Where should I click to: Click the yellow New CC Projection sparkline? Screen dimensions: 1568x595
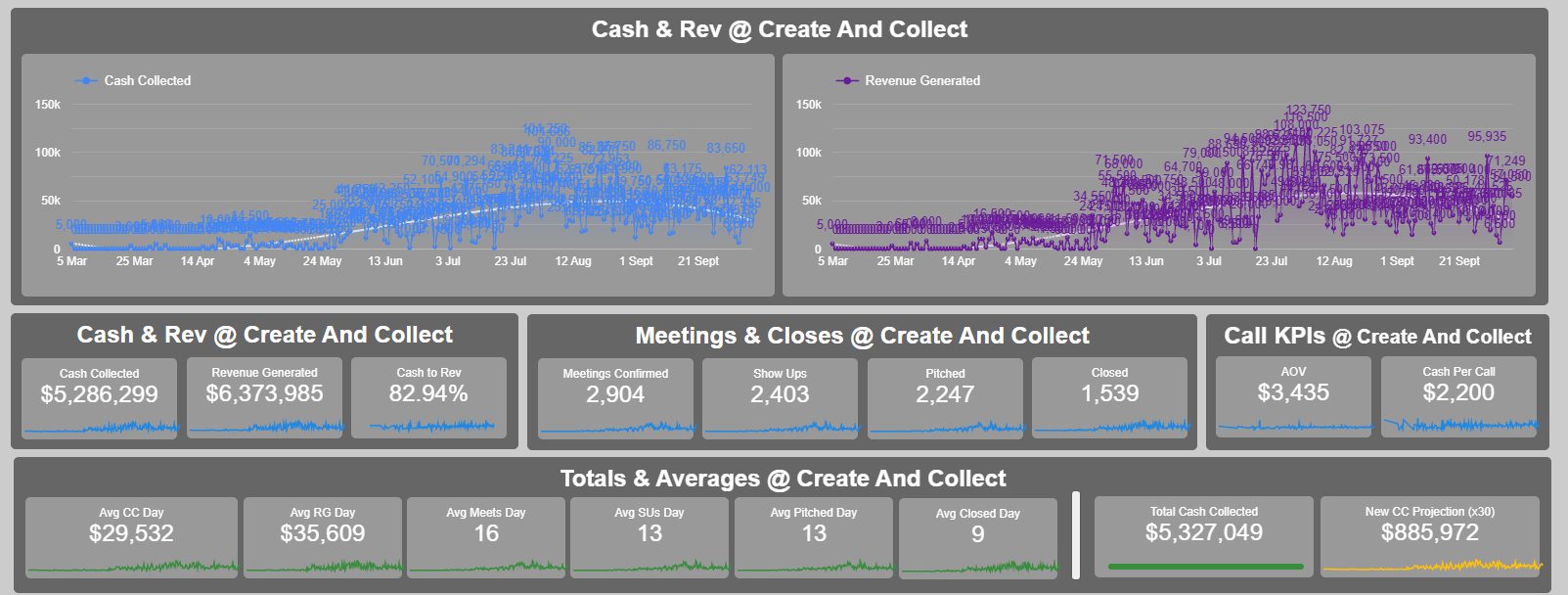coord(1432,565)
